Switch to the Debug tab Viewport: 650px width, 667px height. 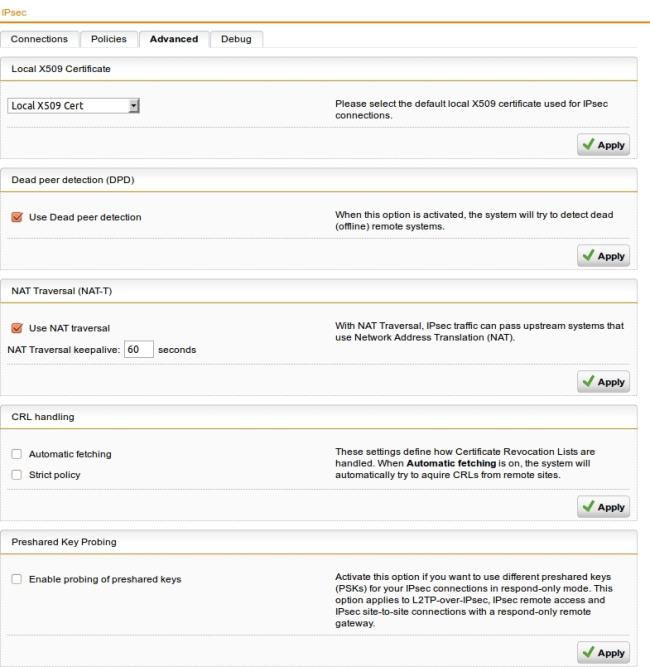pos(236,39)
